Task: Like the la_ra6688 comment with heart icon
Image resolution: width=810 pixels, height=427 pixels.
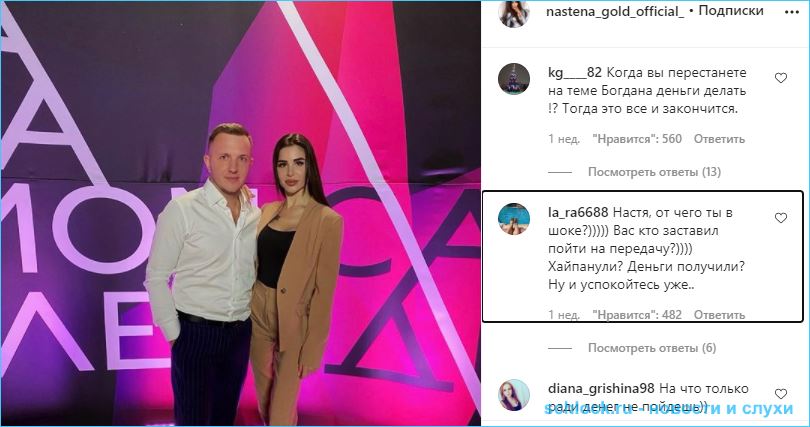Action: (x=781, y=218)
